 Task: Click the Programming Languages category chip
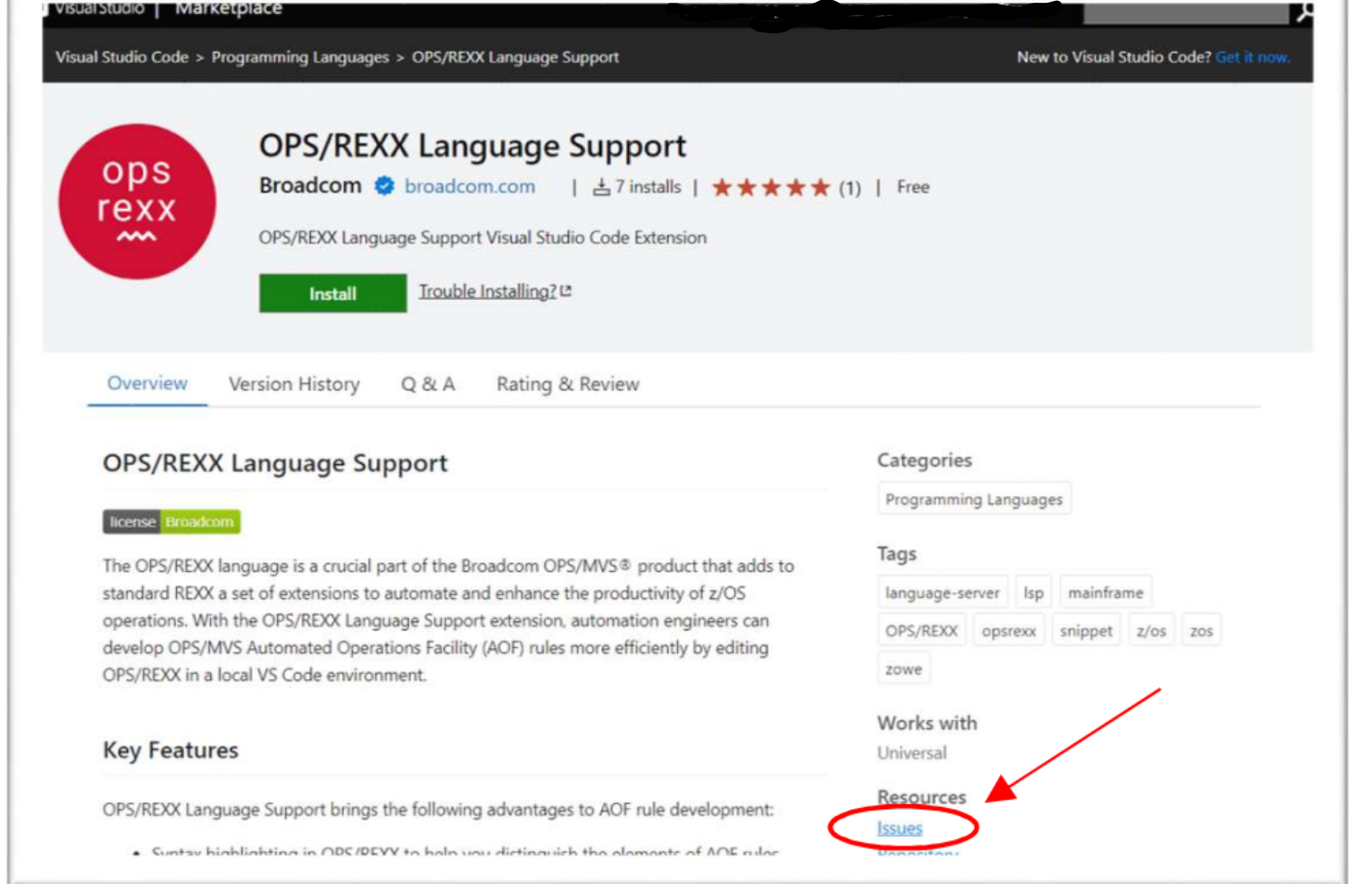point(973,500)
